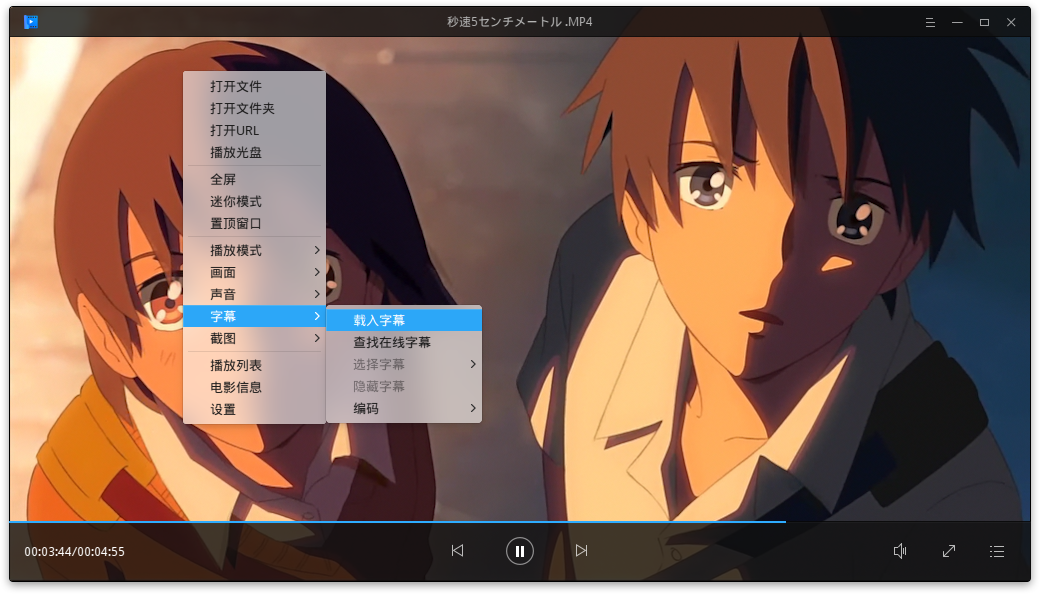The image size is (1040, 594).
Task: Choose 打开文件夹 menu entry
Action: coord(254,108)
